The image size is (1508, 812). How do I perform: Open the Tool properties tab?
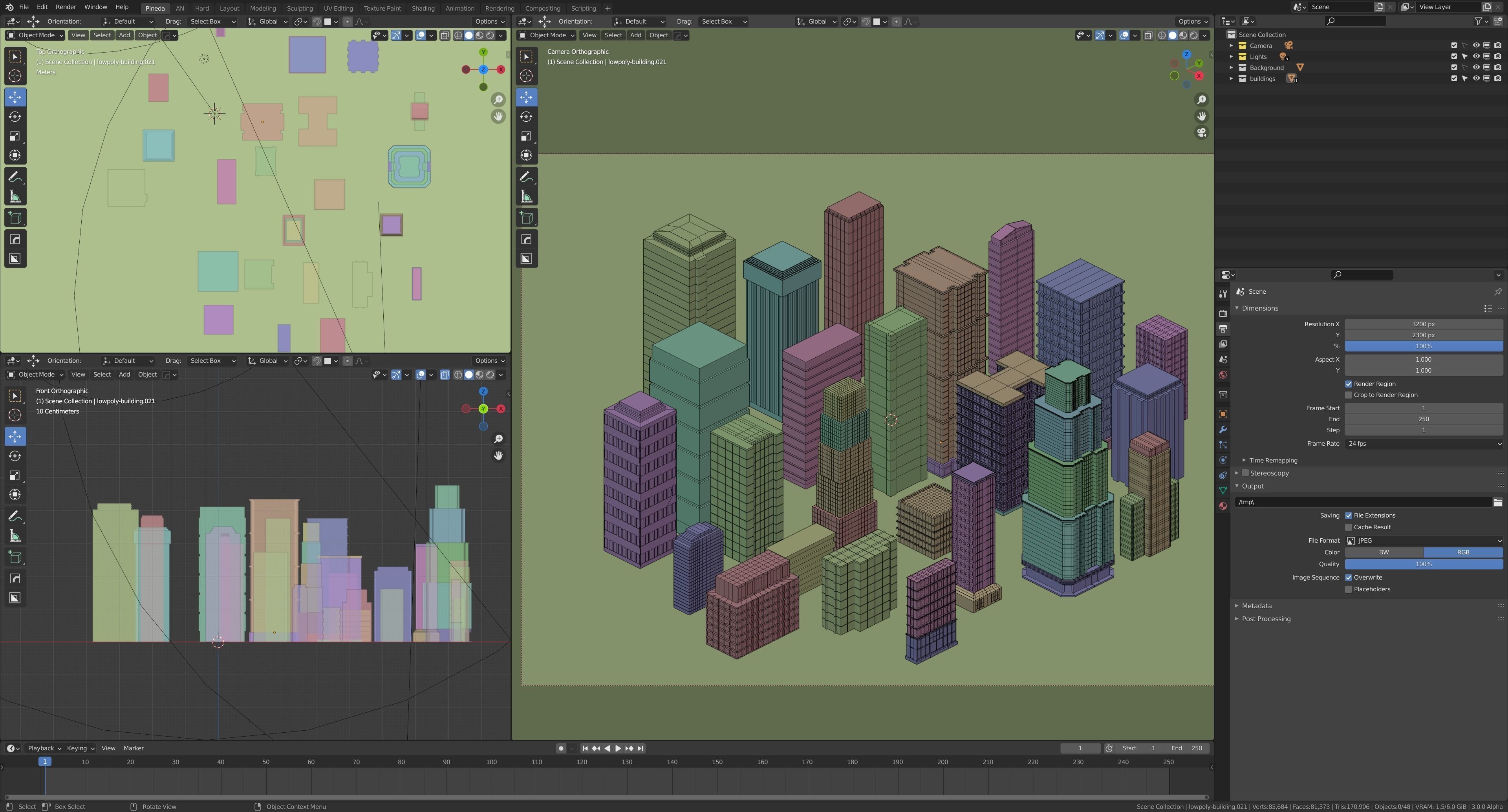pyautogui.click(x=1223, y=294)
